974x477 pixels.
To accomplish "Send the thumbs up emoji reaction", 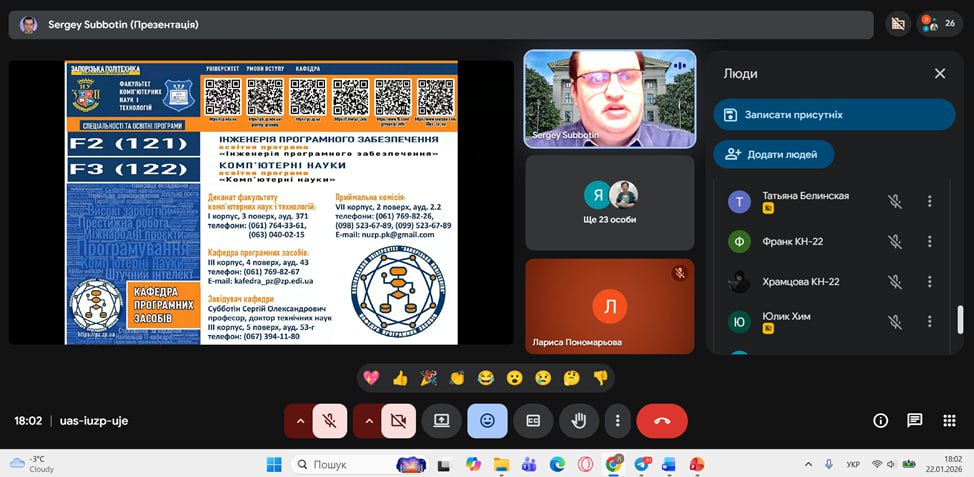I will (400, 378).
